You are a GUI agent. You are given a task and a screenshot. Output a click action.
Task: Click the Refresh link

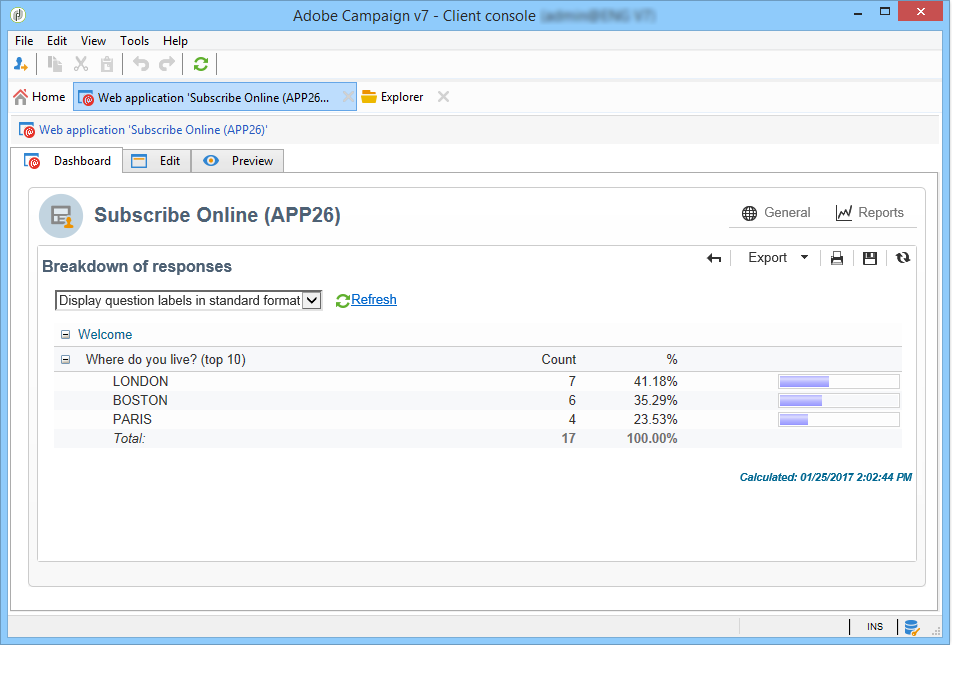(374, 300)
